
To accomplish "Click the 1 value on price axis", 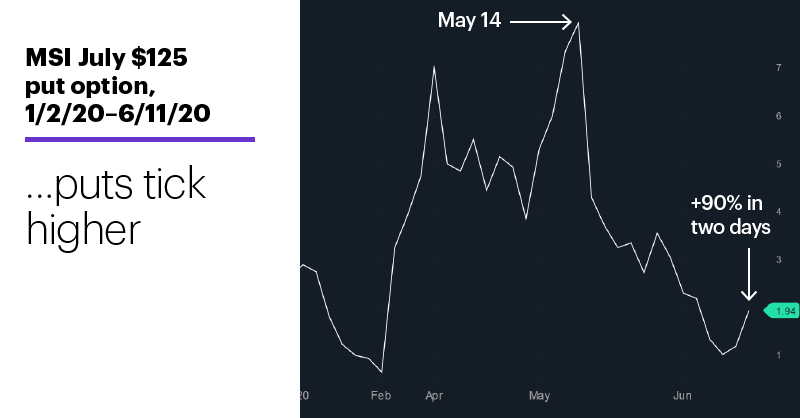I will coord(779,355).
